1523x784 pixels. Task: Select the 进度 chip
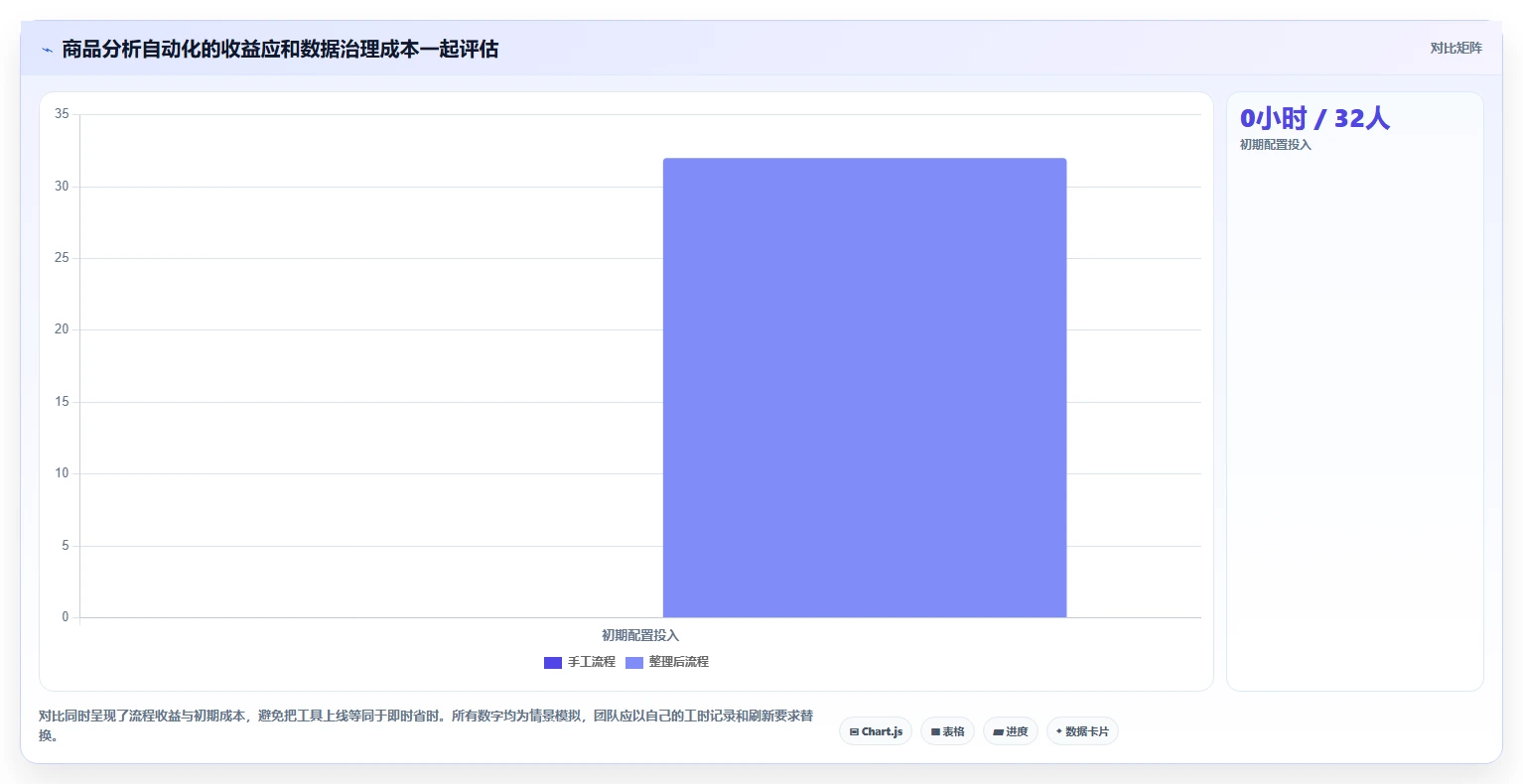1011,731
